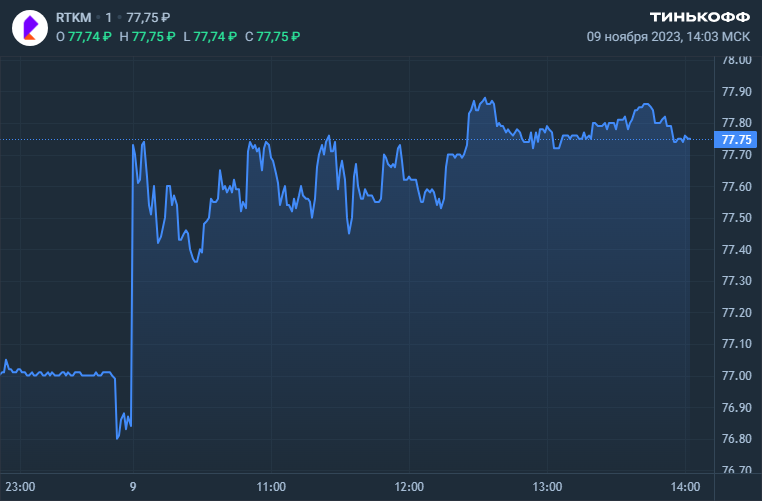Click the 23:00 time axis label
The image size is (762, 501).
[x=20, y=487]
